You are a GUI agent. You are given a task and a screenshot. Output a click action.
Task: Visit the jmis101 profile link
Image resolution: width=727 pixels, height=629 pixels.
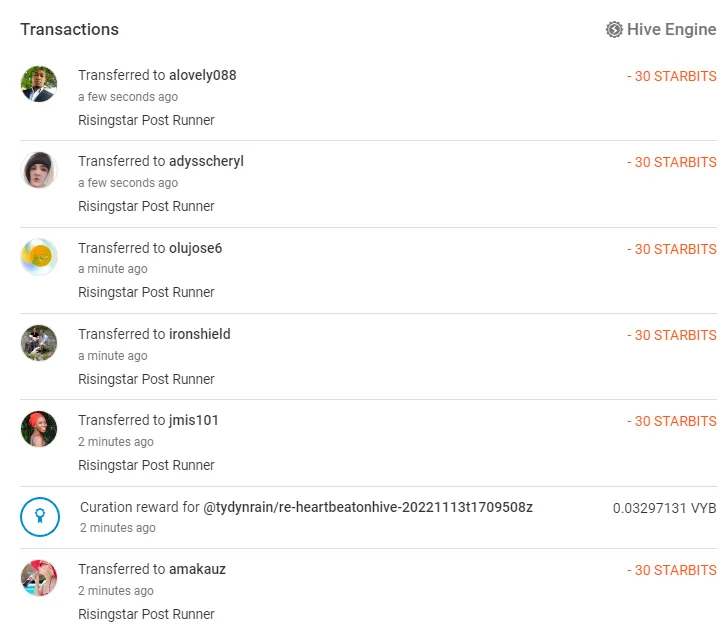point(194,420)
